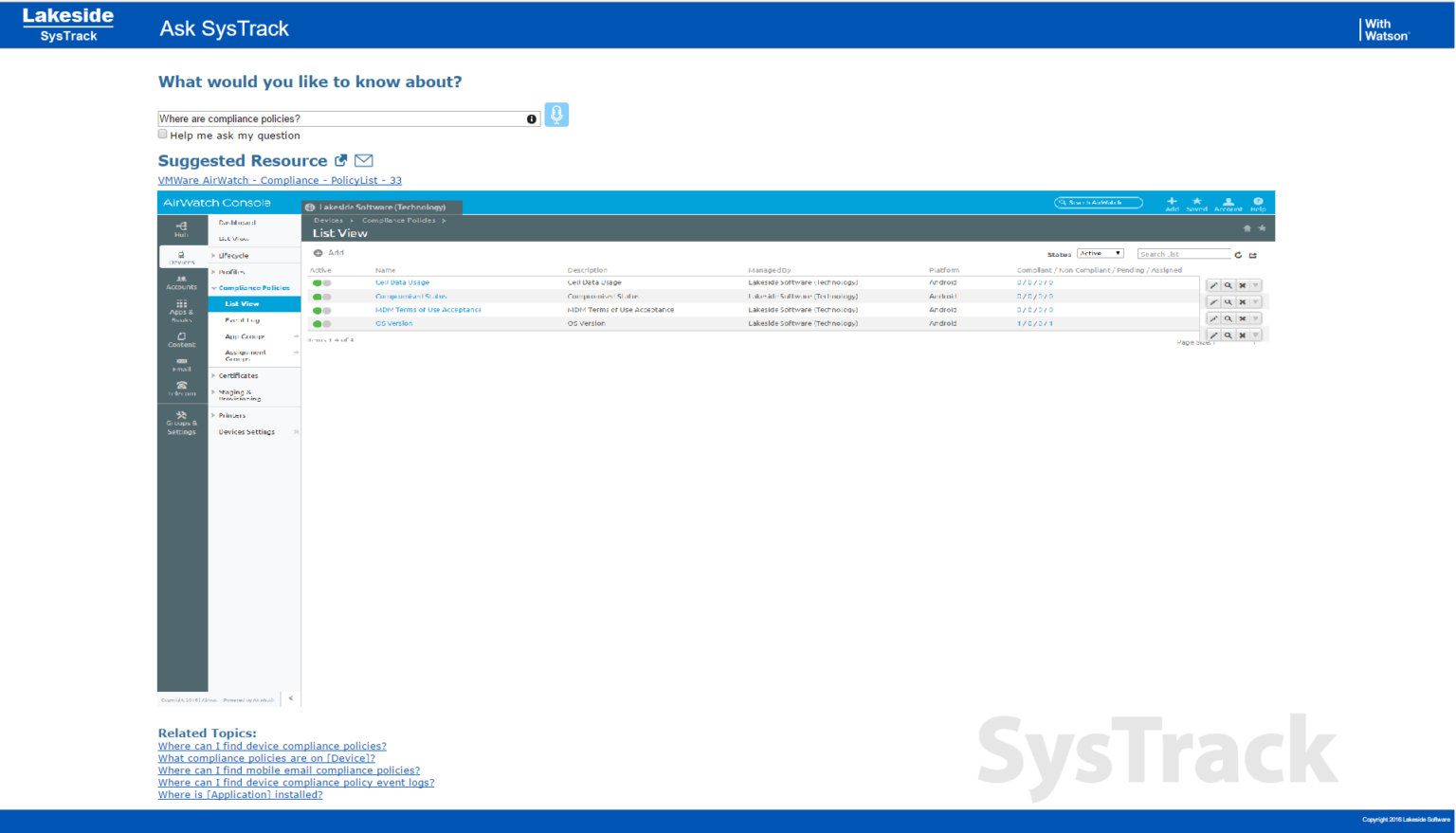Open Saved items via the star icon

pyautogui.click(x=1196, y=202)
